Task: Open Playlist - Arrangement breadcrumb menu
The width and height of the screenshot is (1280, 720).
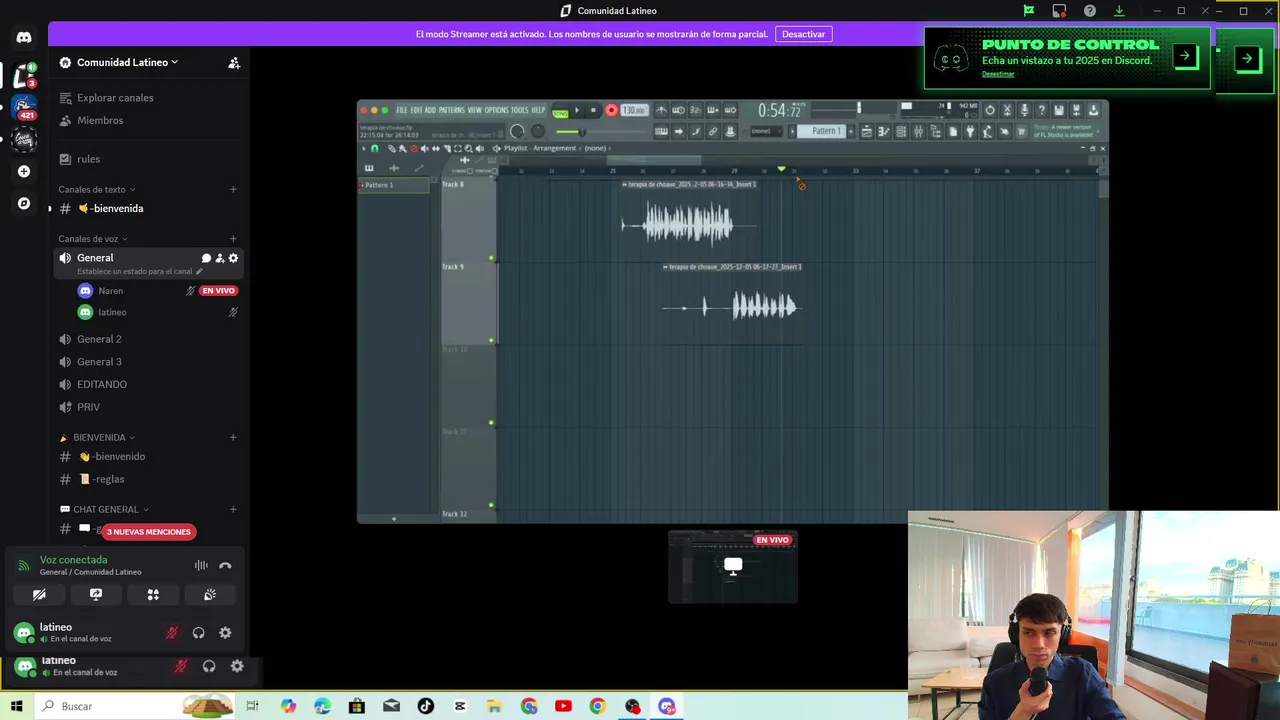Action: pos(540,148)
